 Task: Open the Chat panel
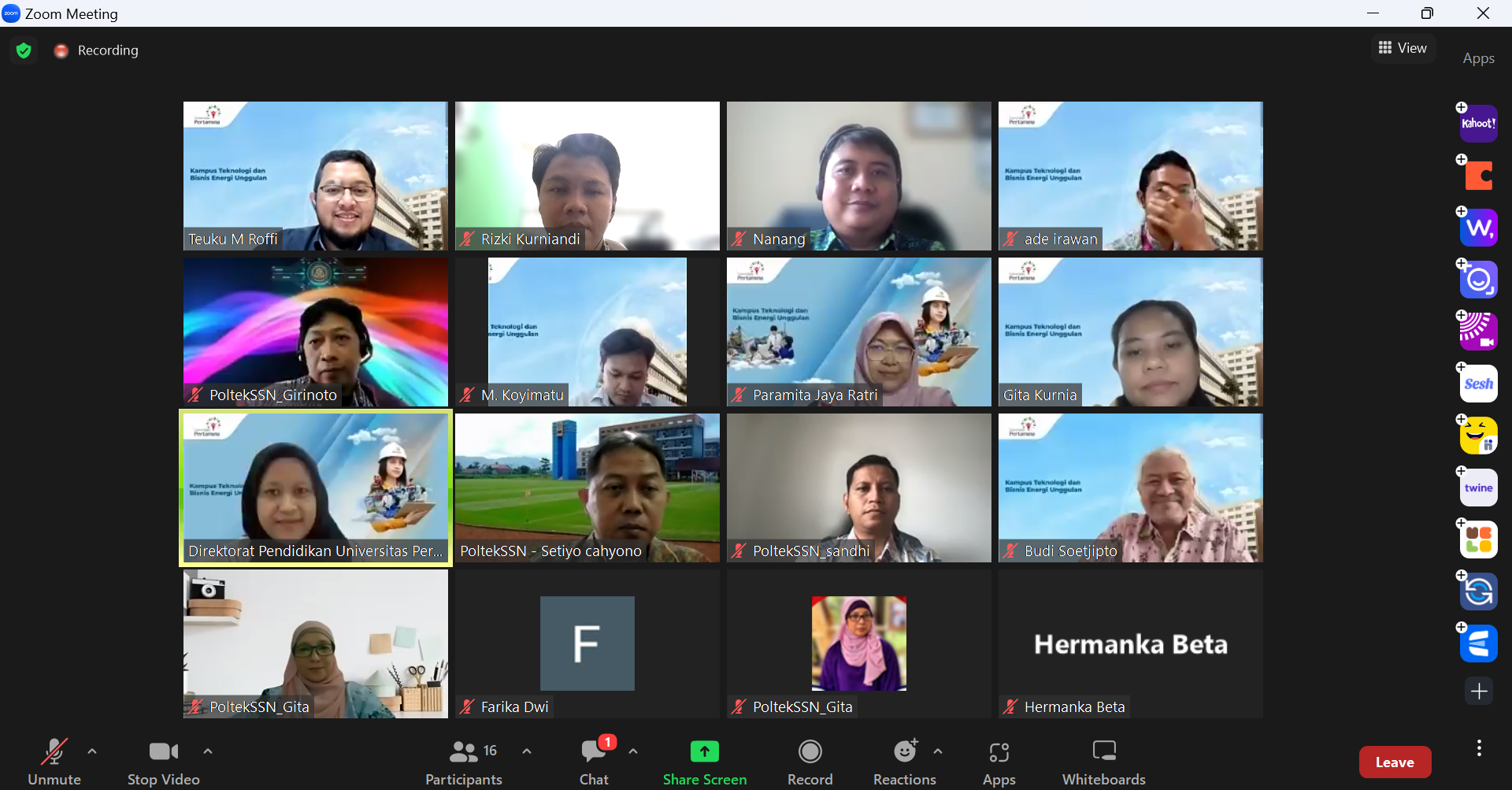tap(594, 762)
